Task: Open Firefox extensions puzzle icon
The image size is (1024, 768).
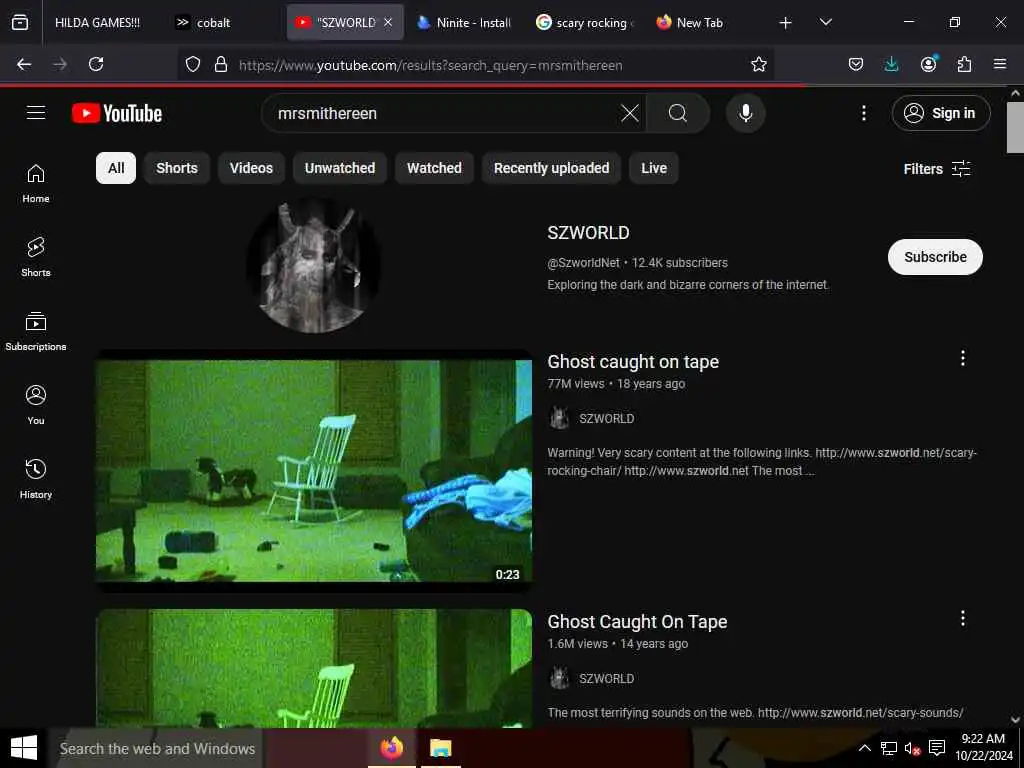Action: (x=964, y=64)
